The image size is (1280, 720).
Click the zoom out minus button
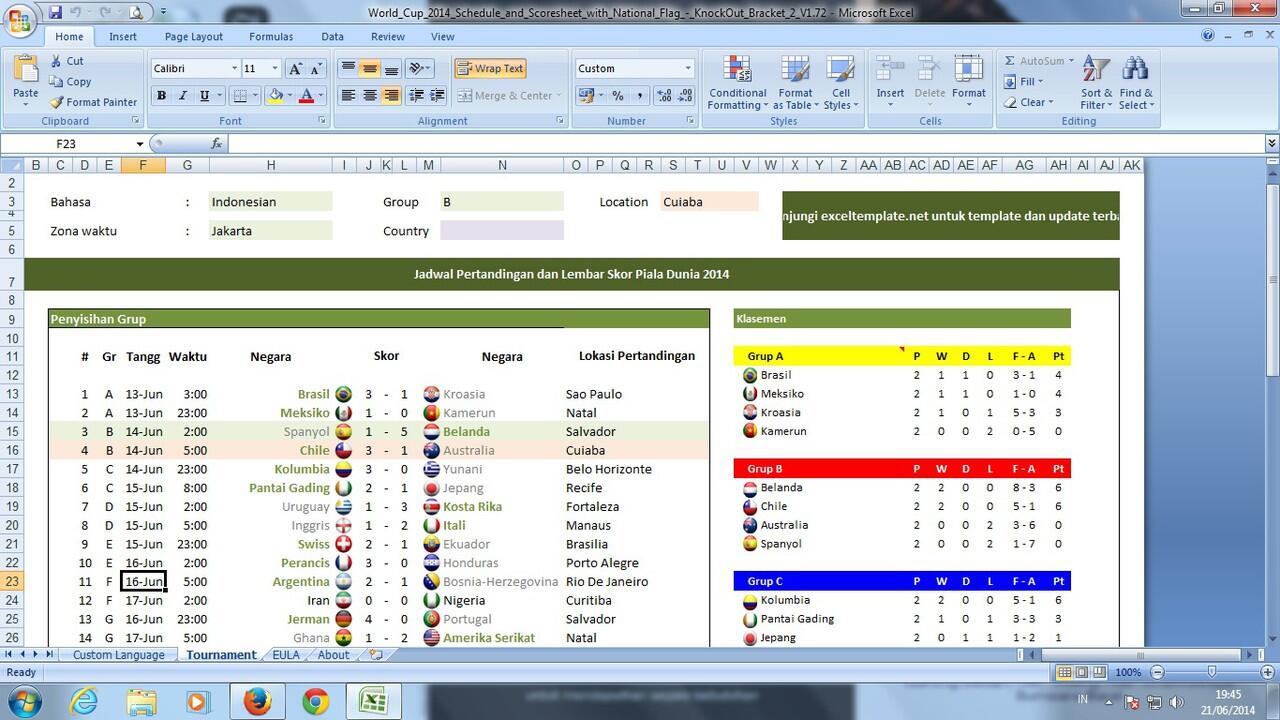coord(1157,672)
